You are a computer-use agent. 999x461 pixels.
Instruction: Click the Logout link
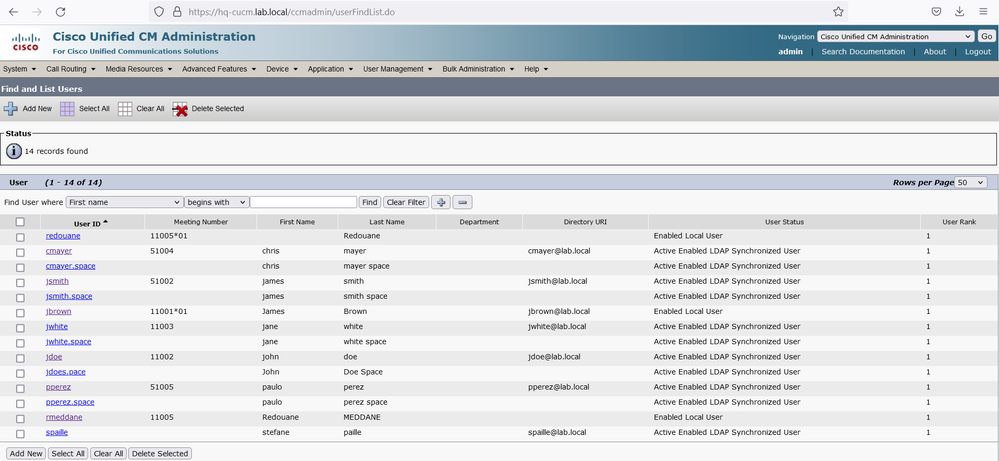pyautogui.click(x=978, y=52)
